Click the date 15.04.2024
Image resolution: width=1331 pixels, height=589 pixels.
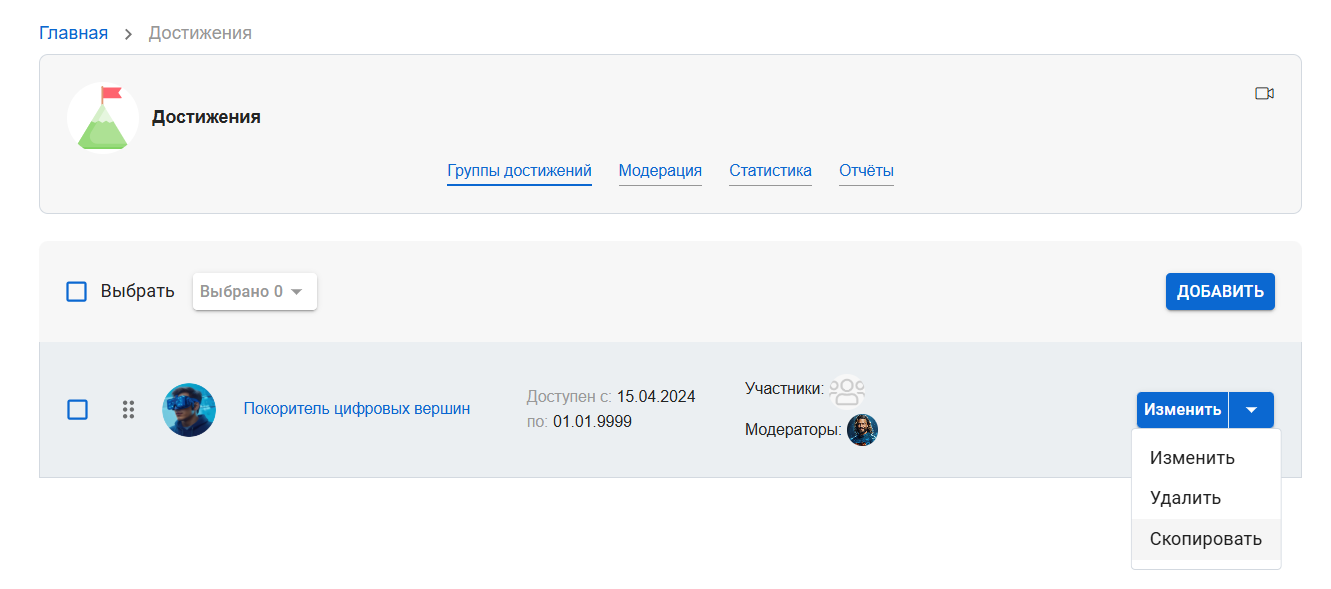(656, 396)
